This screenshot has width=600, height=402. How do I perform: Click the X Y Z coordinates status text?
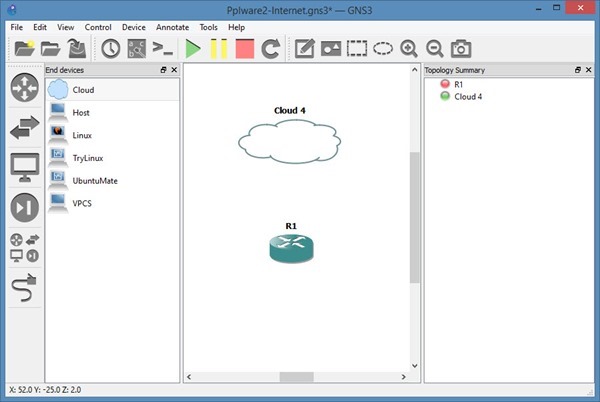45,390
